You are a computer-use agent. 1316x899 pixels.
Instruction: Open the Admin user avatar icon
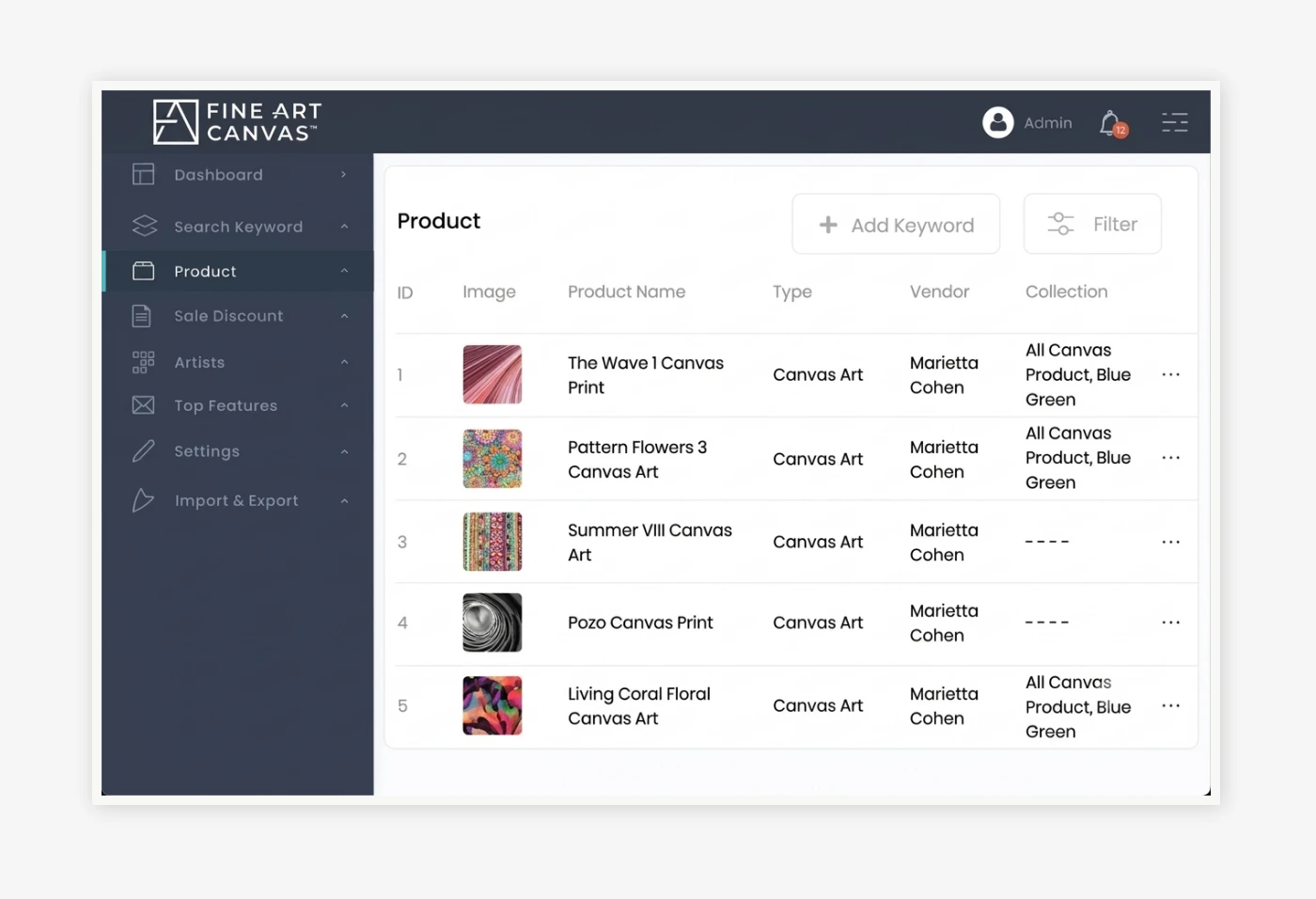pos(998,122)
